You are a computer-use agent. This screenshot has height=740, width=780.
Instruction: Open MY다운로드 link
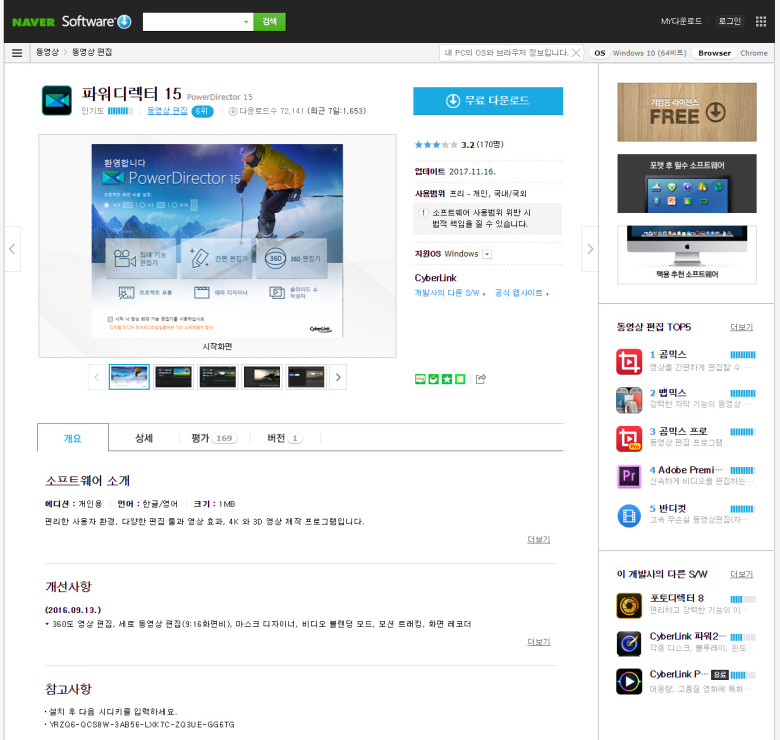(x=681, y=21)
